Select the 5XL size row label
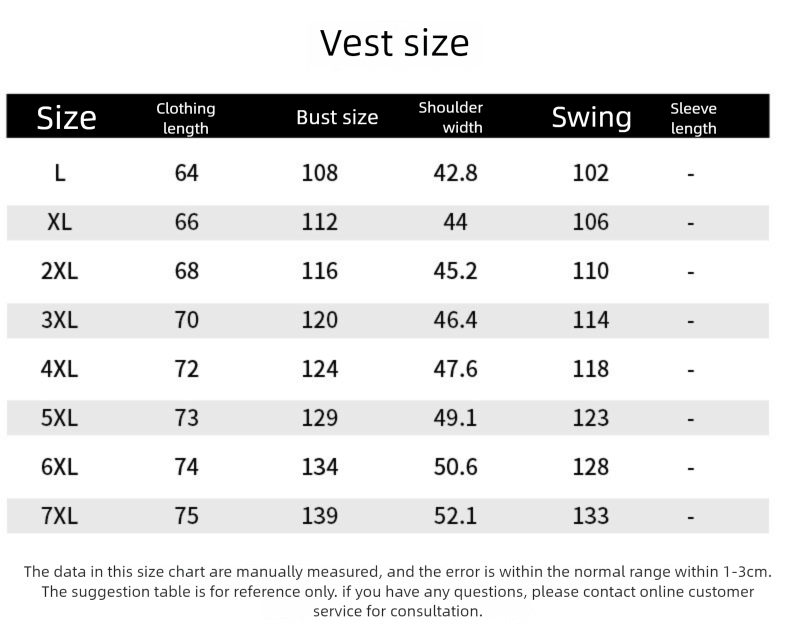 (60, 418)
